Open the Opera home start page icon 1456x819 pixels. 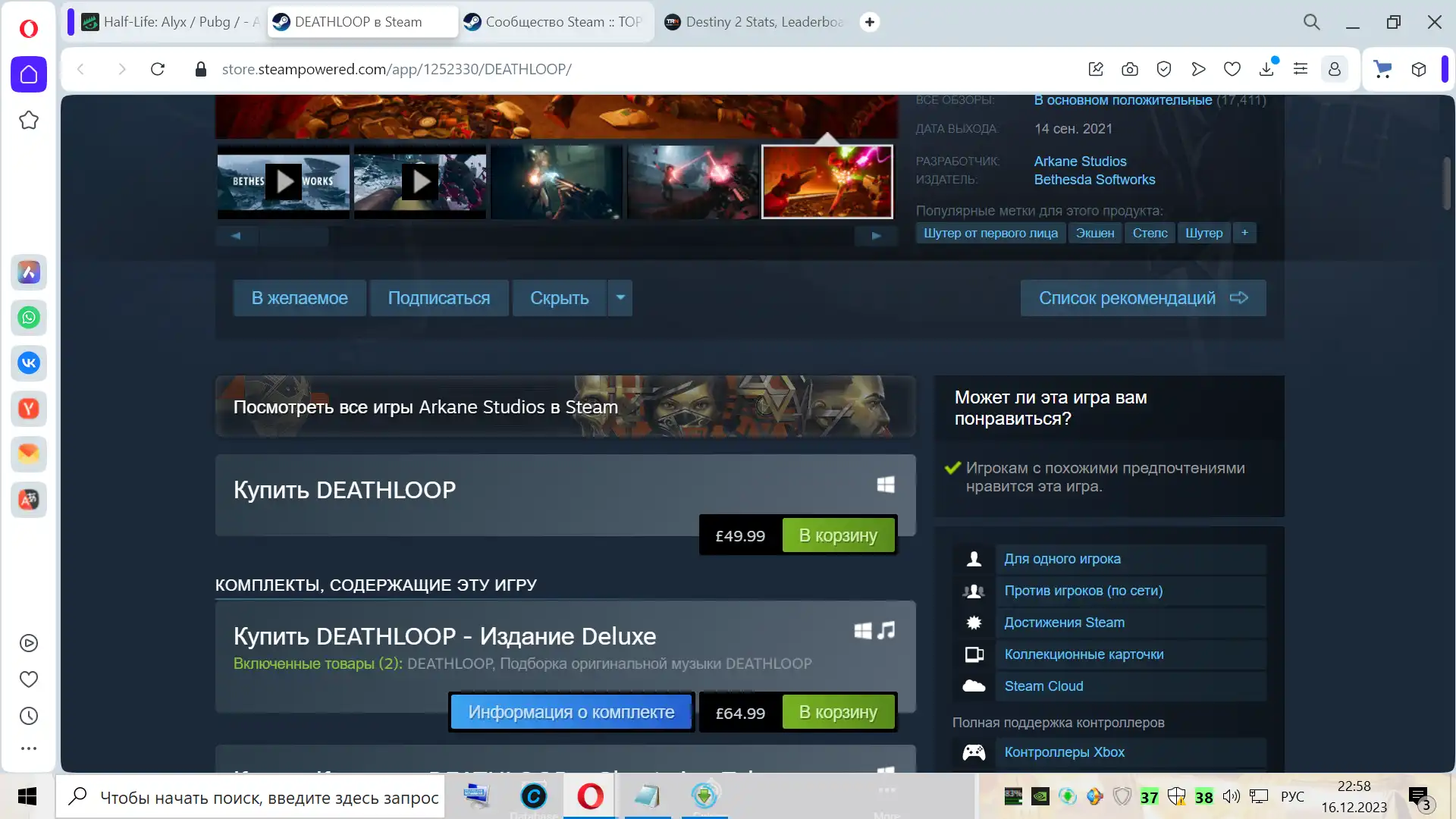(29, 74)
